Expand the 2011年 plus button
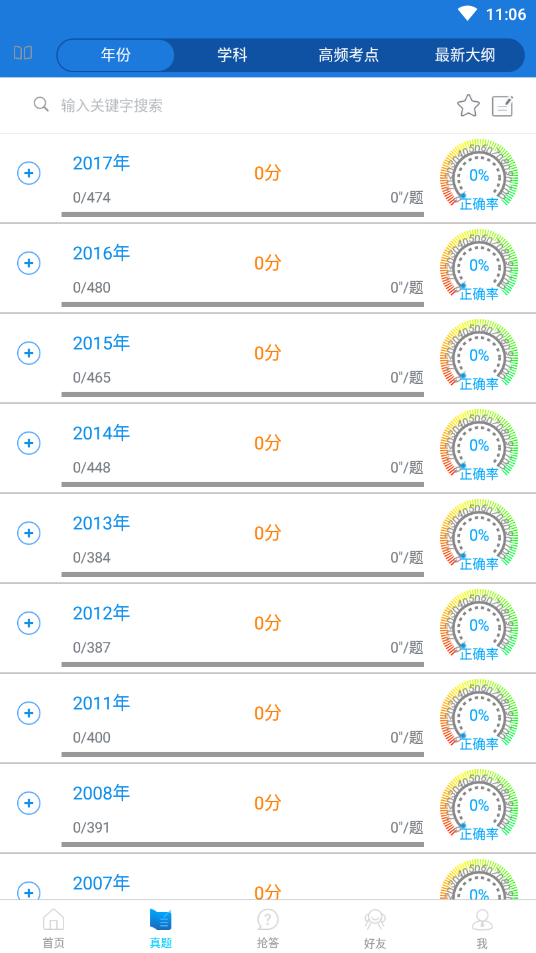 29,713
